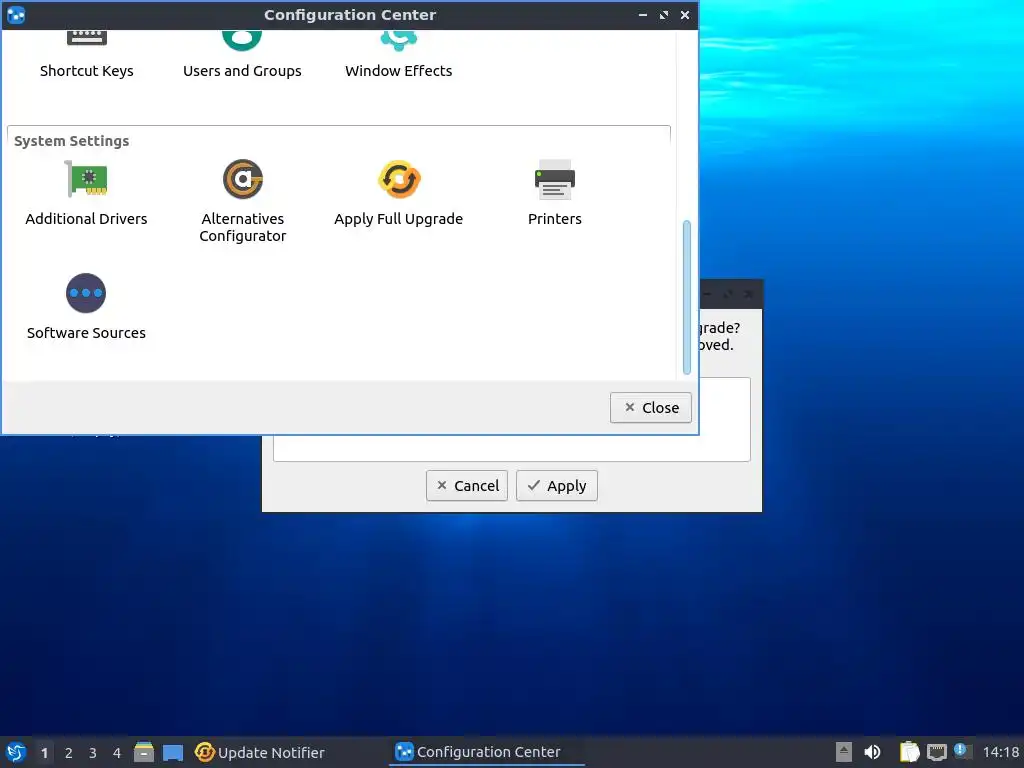Switch to workspace 1
The width and height of the screenshot is (1024, 768).
(44, 753)
